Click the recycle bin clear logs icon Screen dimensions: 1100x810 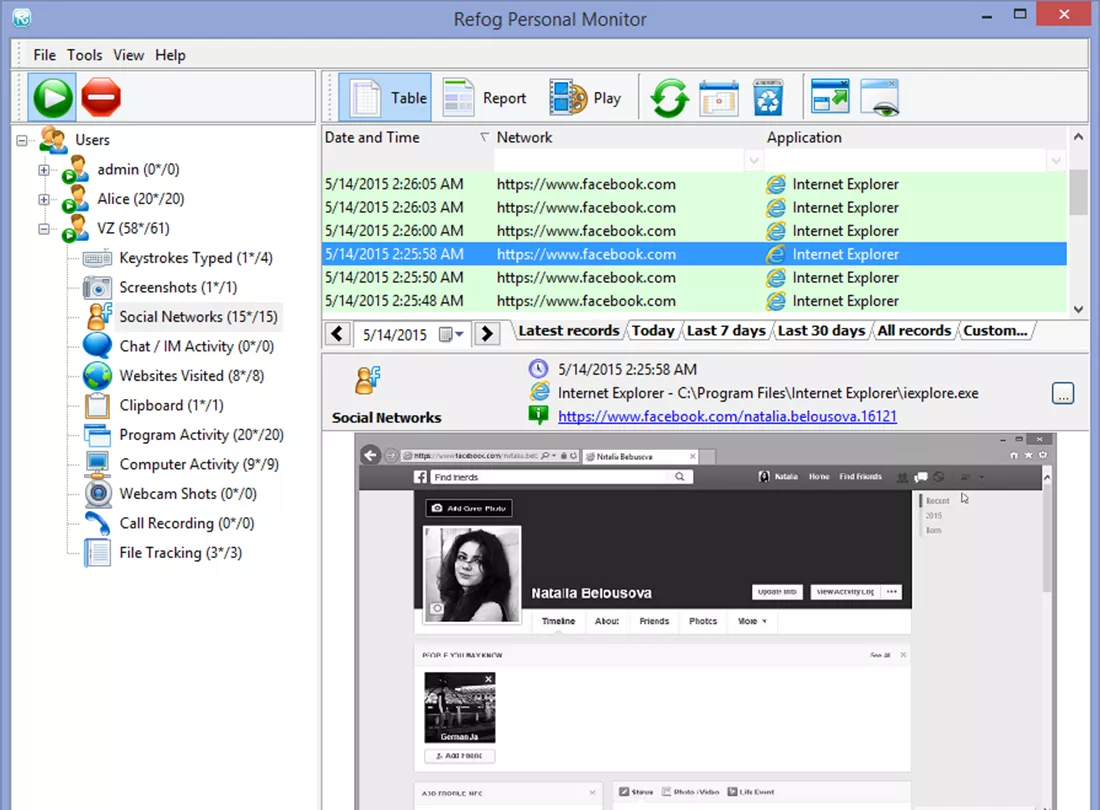click(x=768, y=97)
